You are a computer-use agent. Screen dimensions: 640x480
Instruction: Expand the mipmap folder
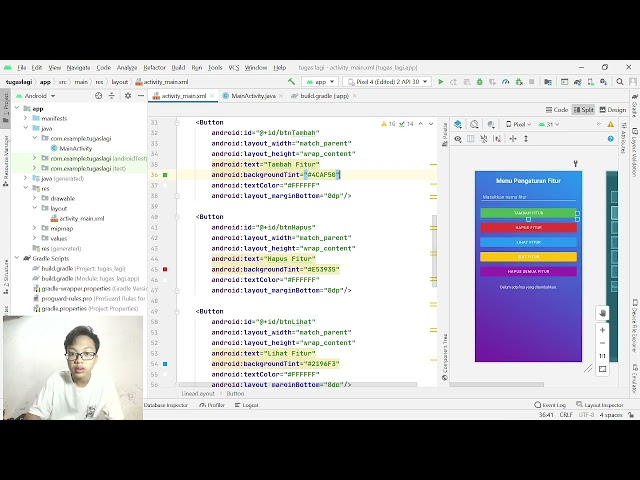tap(35, 228)
